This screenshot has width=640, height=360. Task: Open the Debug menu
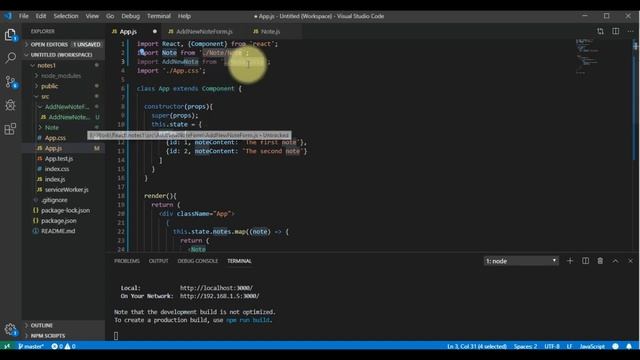[x=131, y=16]
